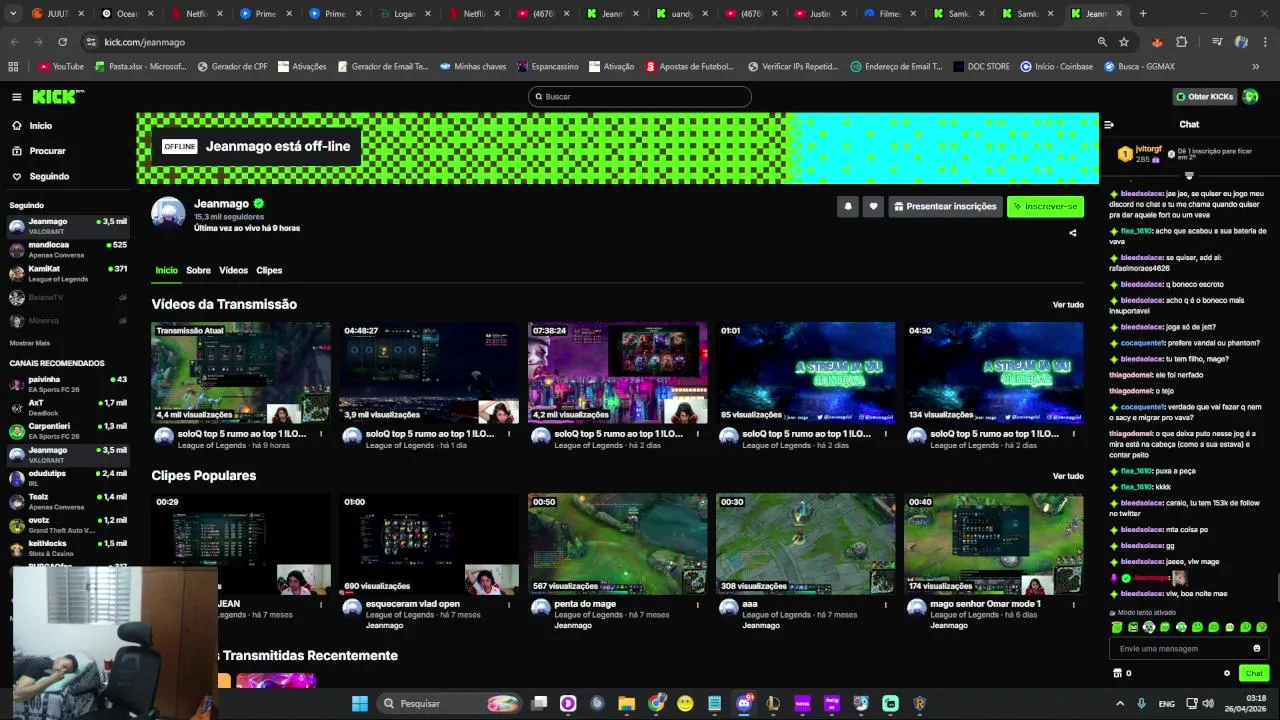Switch to the Logan browser tab
1280x720 pixels.
pyautogui.click(x=405, y=14)
